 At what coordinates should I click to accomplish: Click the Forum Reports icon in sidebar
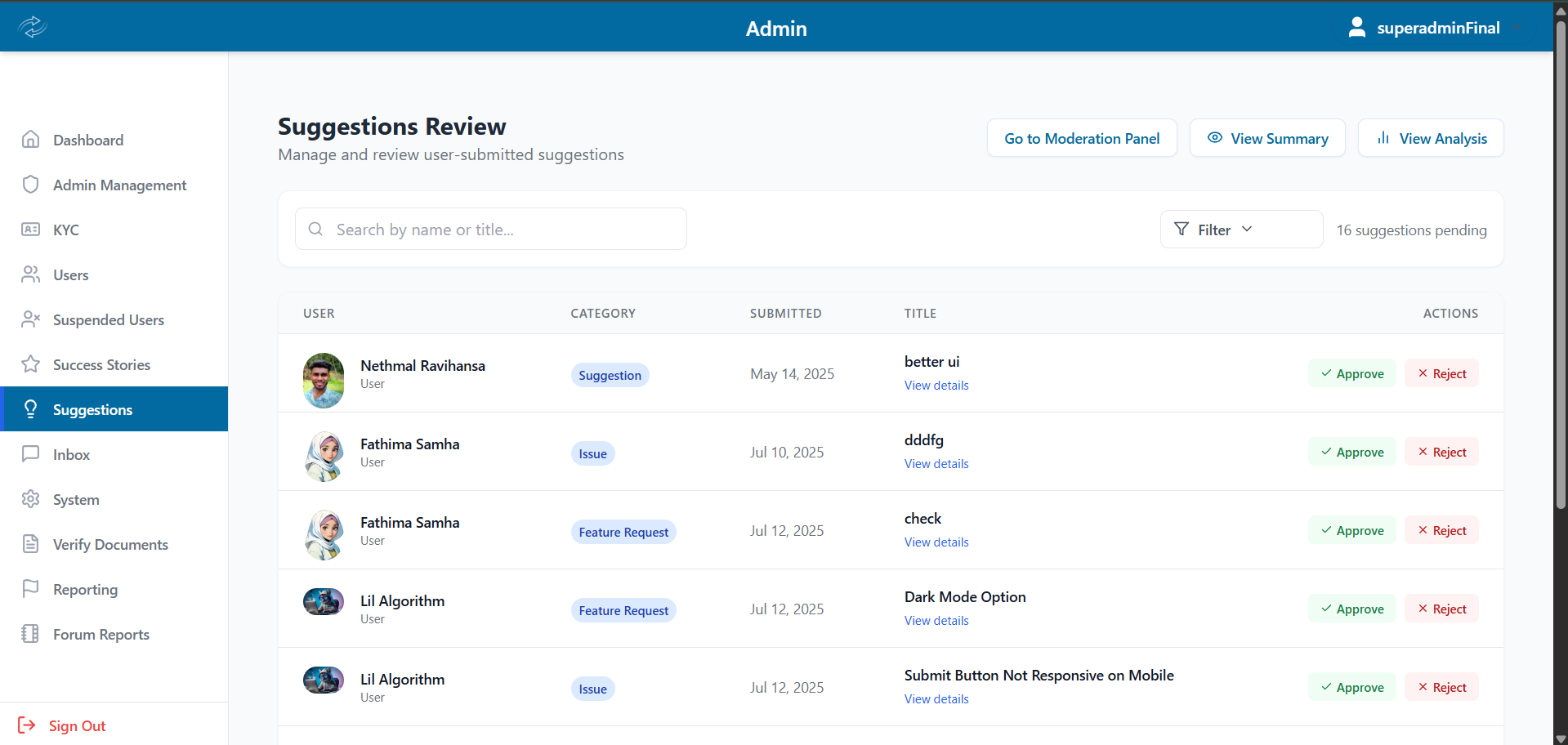pos(31,634)
